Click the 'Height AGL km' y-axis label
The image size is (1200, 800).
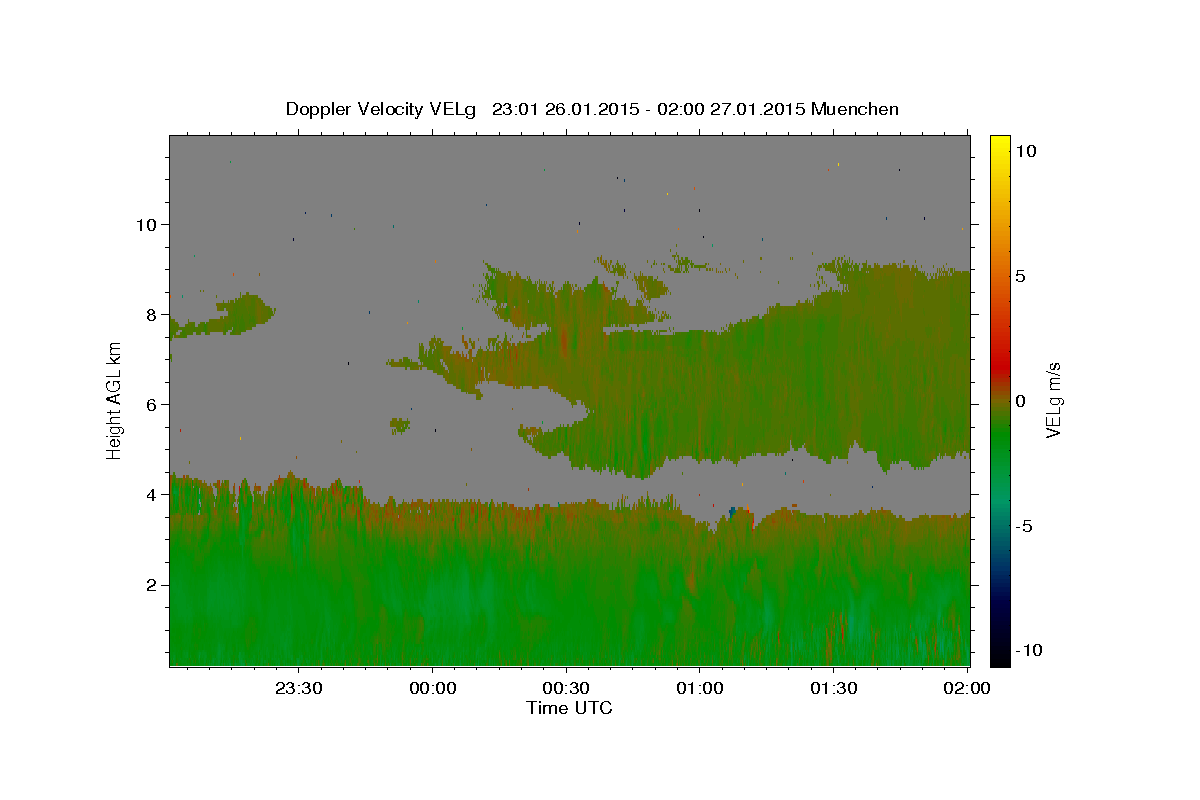coord(114,399)
